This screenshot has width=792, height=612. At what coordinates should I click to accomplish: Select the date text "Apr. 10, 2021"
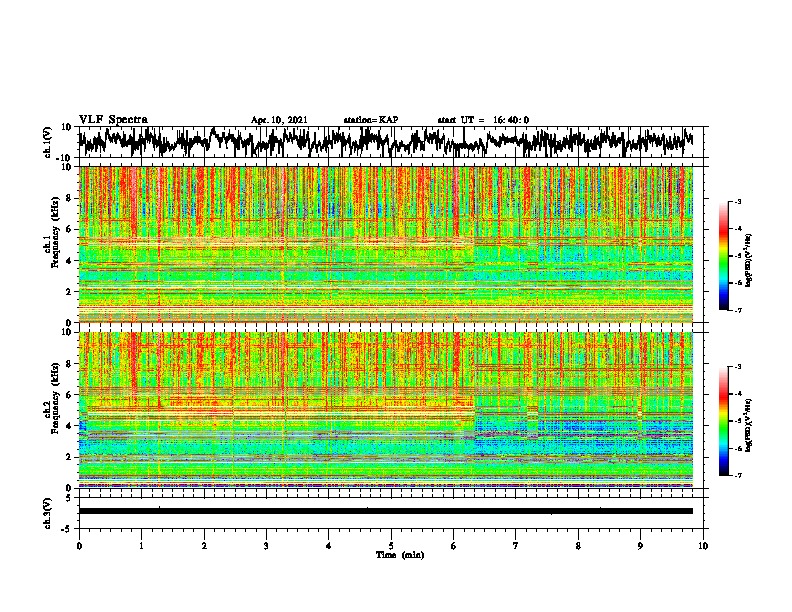coord(279,120)
